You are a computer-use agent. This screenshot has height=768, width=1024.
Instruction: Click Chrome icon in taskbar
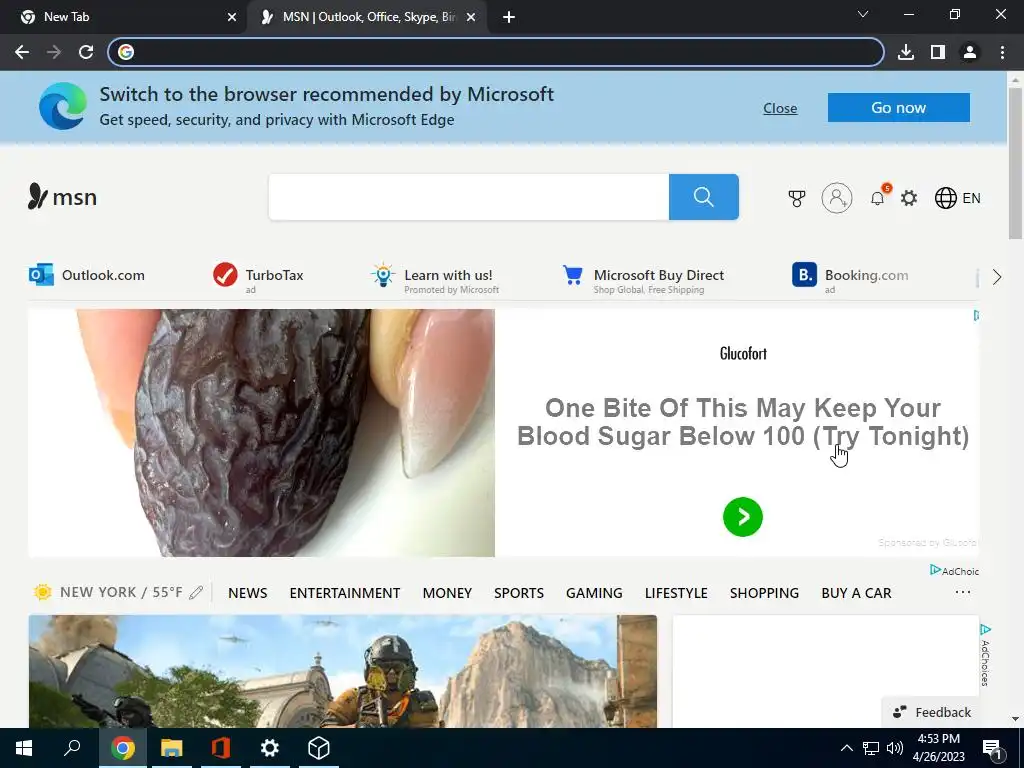122,748
